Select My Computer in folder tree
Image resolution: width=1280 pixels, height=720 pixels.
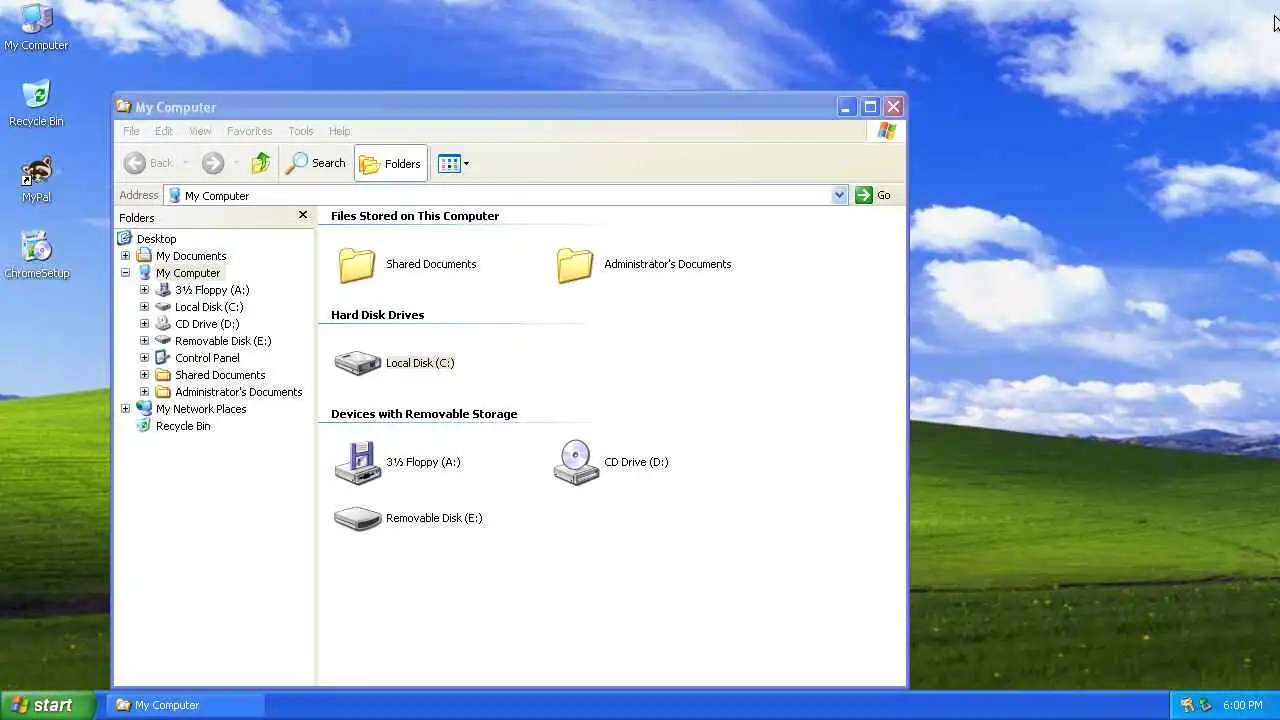click(x=188, y=273)
